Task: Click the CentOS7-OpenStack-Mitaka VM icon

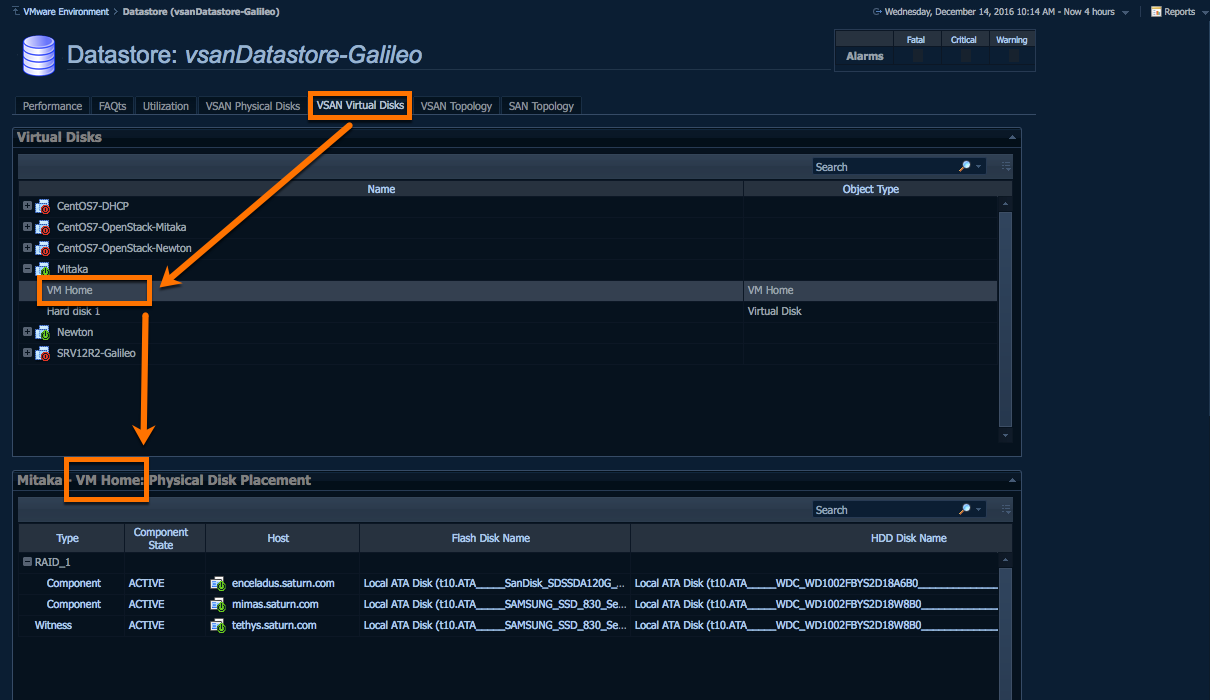Action: 43,227
